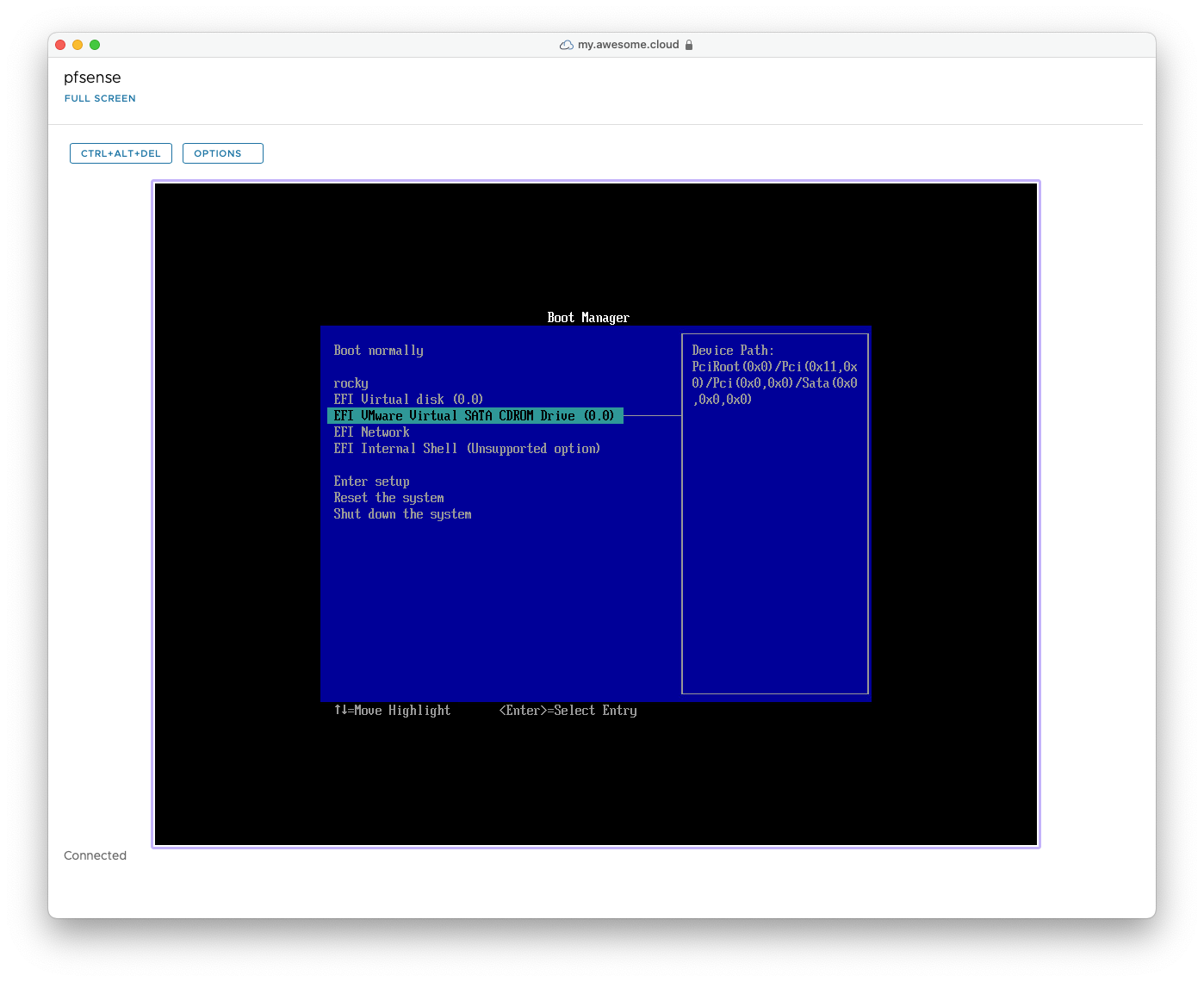This screenshot has height=982, width=1204.
Task: Select "EFI VMware Virtual SATA CDROM Drive"
Action: [475, 416]
